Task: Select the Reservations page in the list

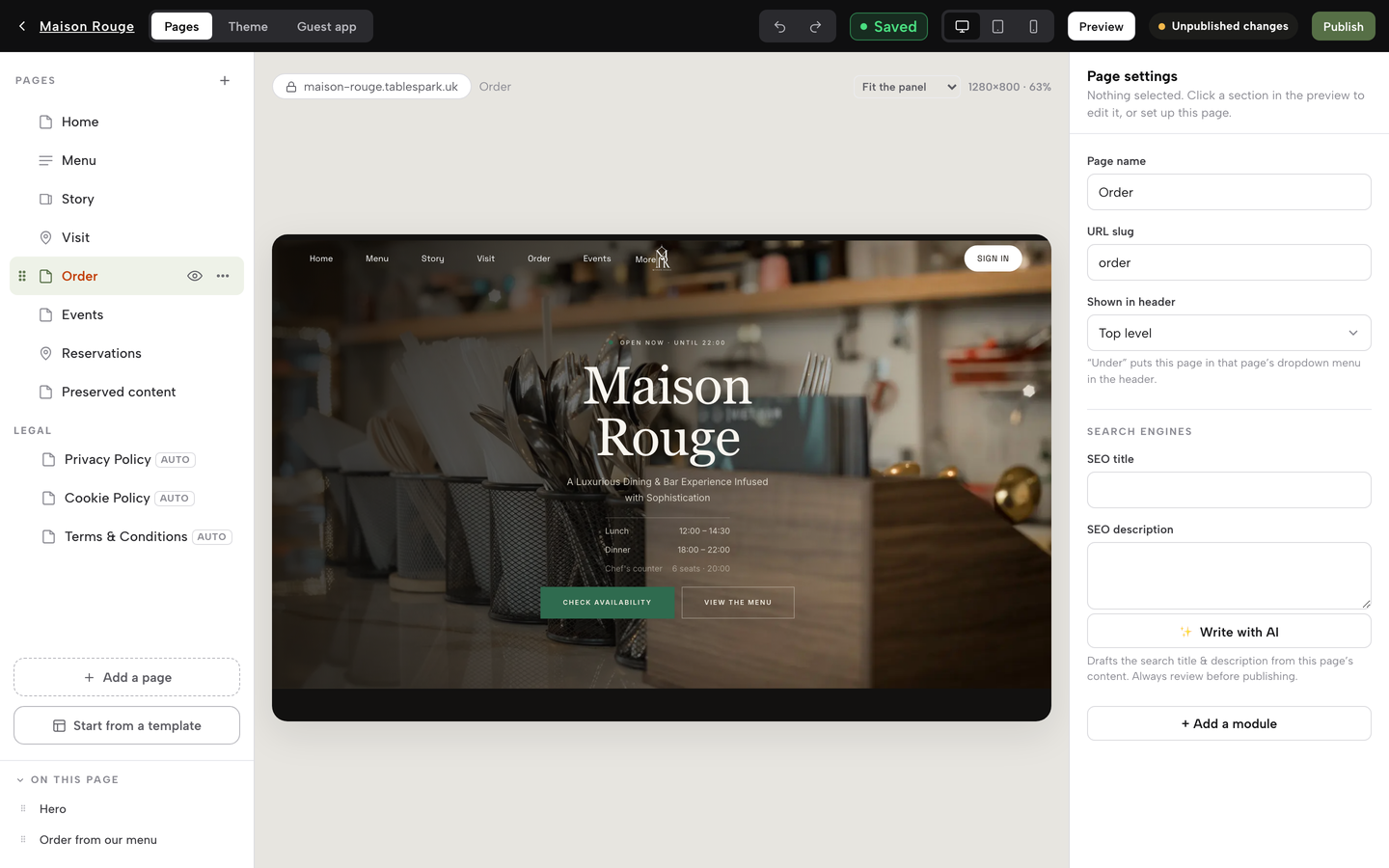Action: (126, 353)
